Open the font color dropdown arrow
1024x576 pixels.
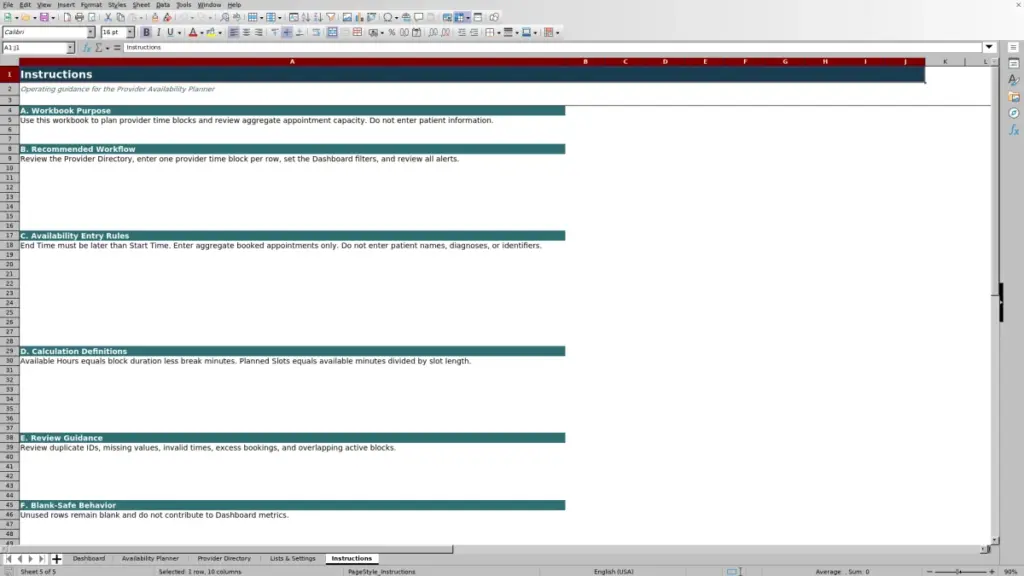tap(202, 33)
